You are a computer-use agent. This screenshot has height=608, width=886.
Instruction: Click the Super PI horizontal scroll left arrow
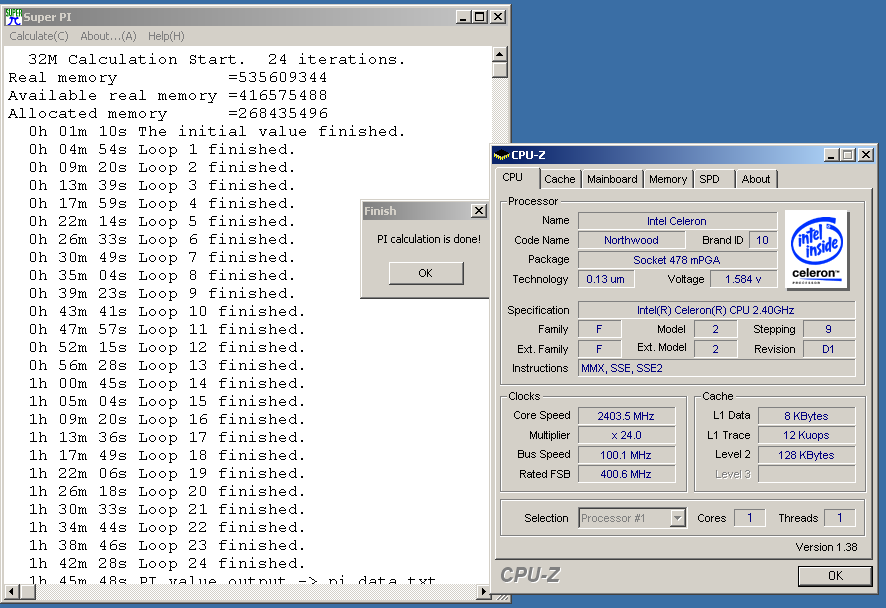(x=12, y=592)
